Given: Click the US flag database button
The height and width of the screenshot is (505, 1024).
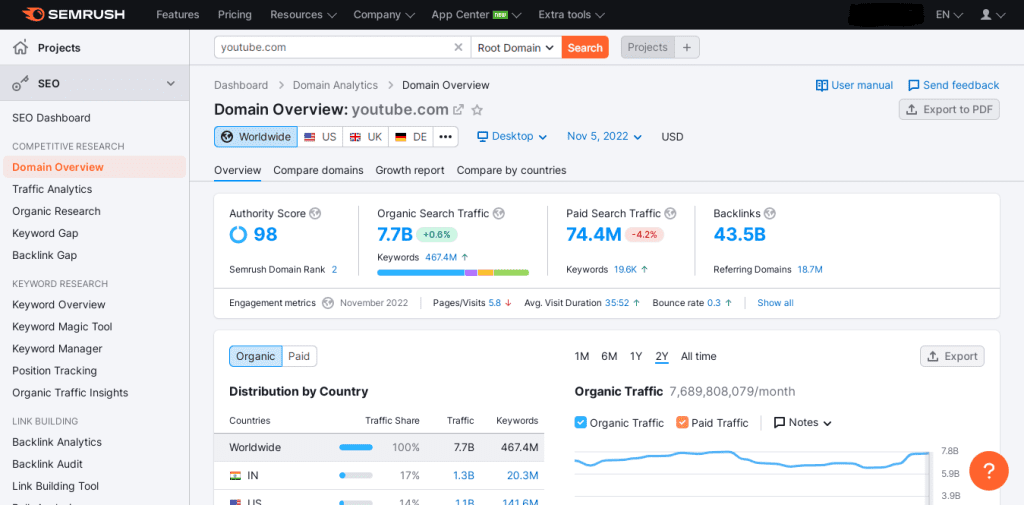Looking at the screenshot, I should click(x=320, y=137).
